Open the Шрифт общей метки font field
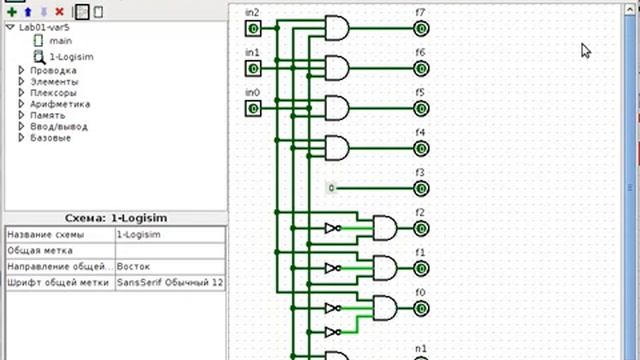 pos(170,282)
